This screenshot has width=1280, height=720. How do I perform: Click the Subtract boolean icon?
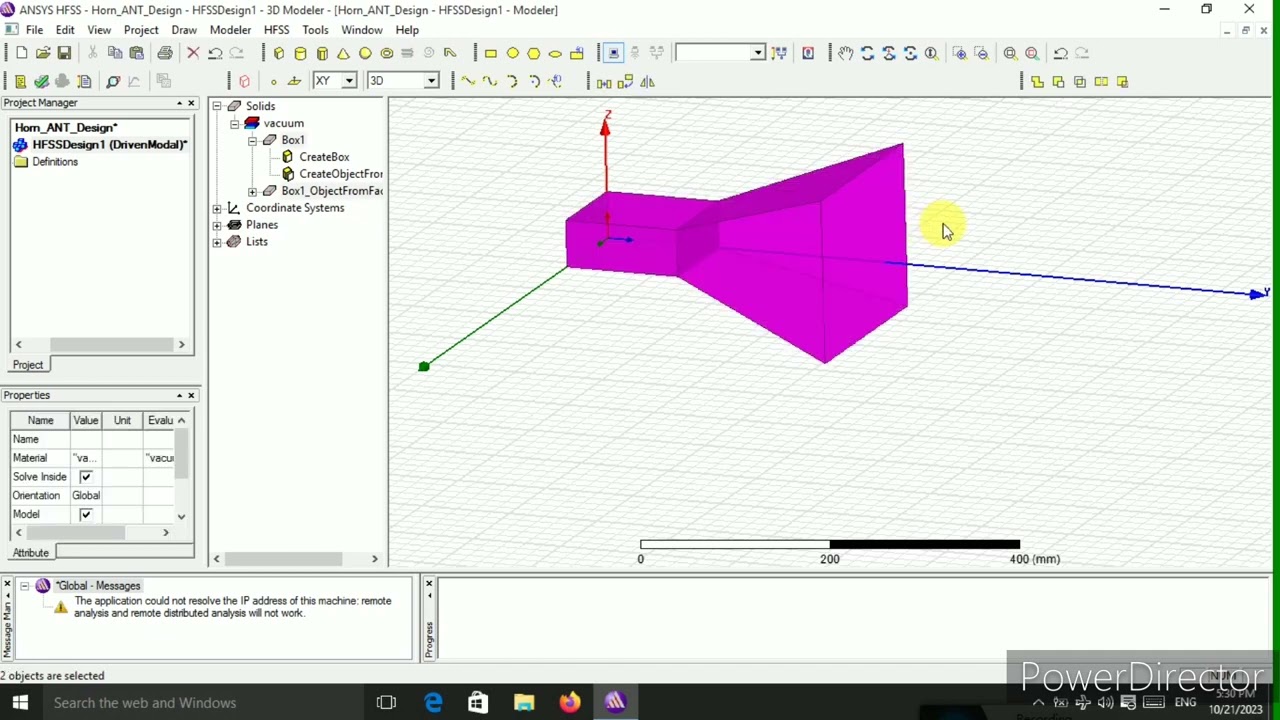(1058, 81)
